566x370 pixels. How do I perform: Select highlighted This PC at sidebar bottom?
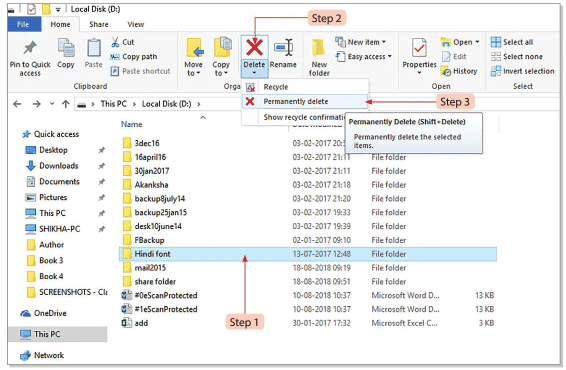pyautogui.click(x=57, y=334)
